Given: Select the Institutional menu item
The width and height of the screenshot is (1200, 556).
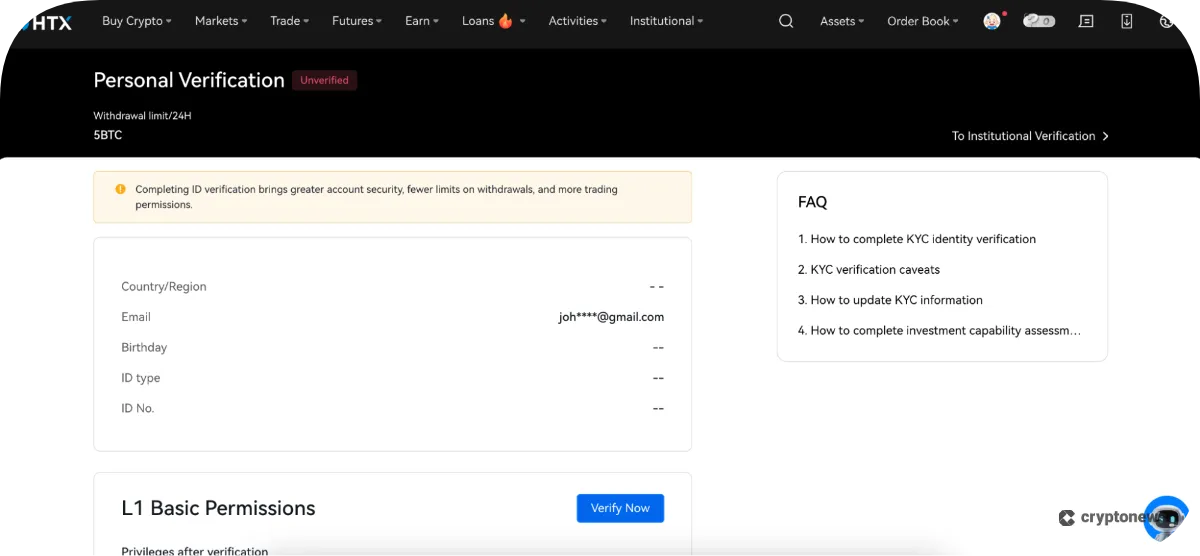Looking at the screenshot, I should click(666, 21).
